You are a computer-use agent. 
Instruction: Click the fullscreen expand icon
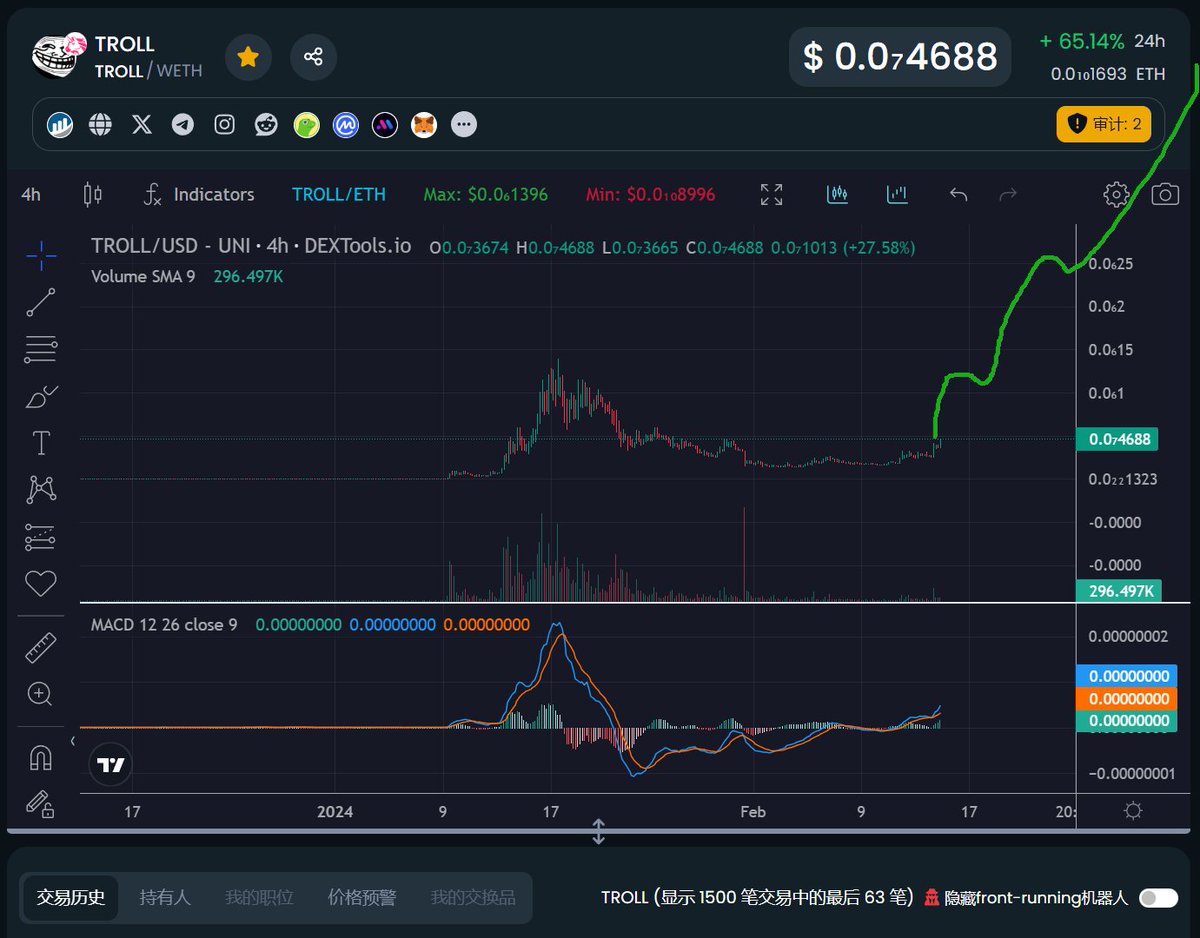pos(771,194)
